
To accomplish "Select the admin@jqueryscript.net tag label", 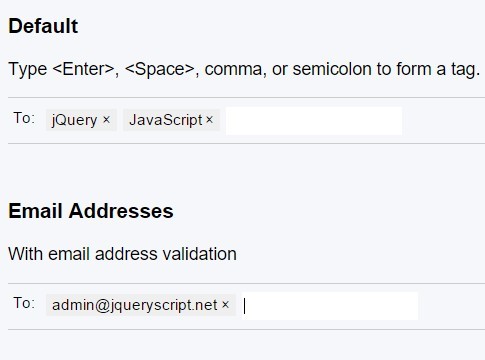I will 135,305.
